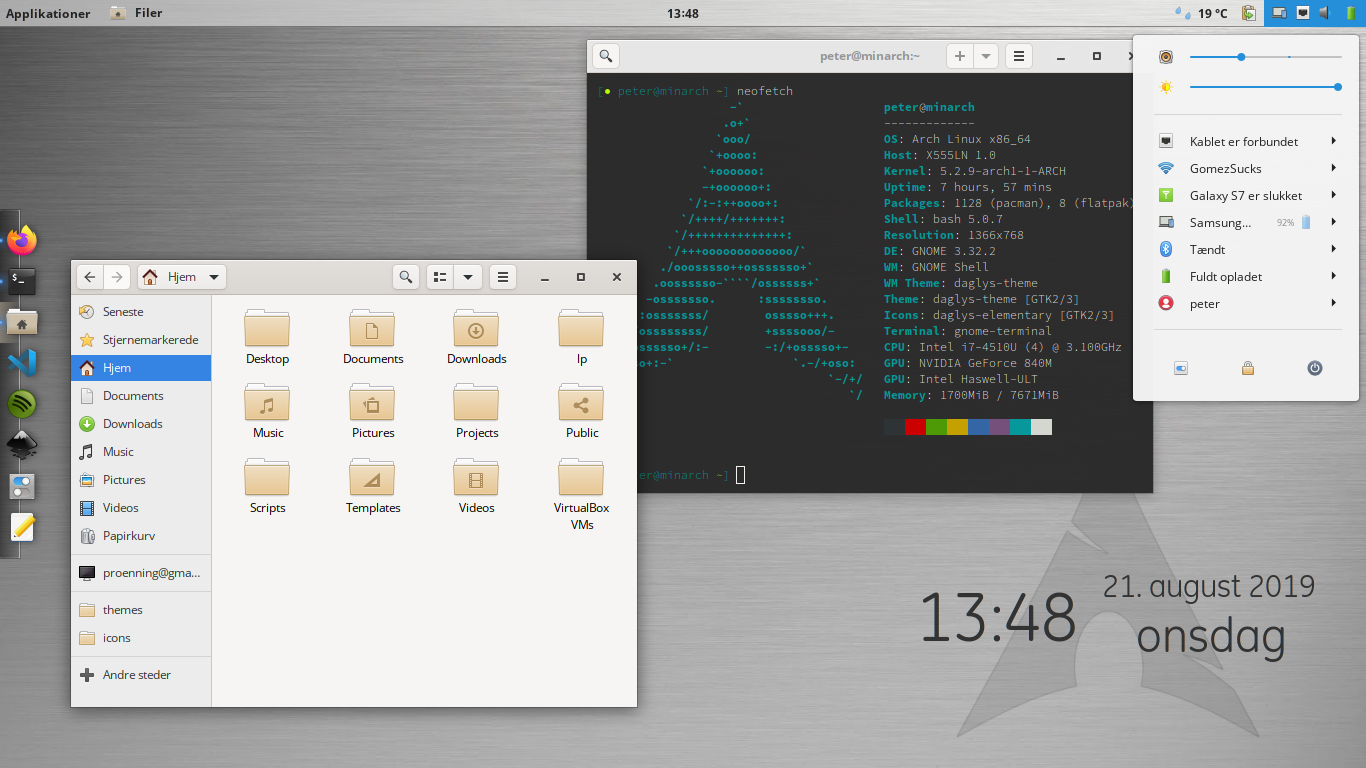Open the icons bookmark in sidebar
1366x768 pixels.
point(141,637)
